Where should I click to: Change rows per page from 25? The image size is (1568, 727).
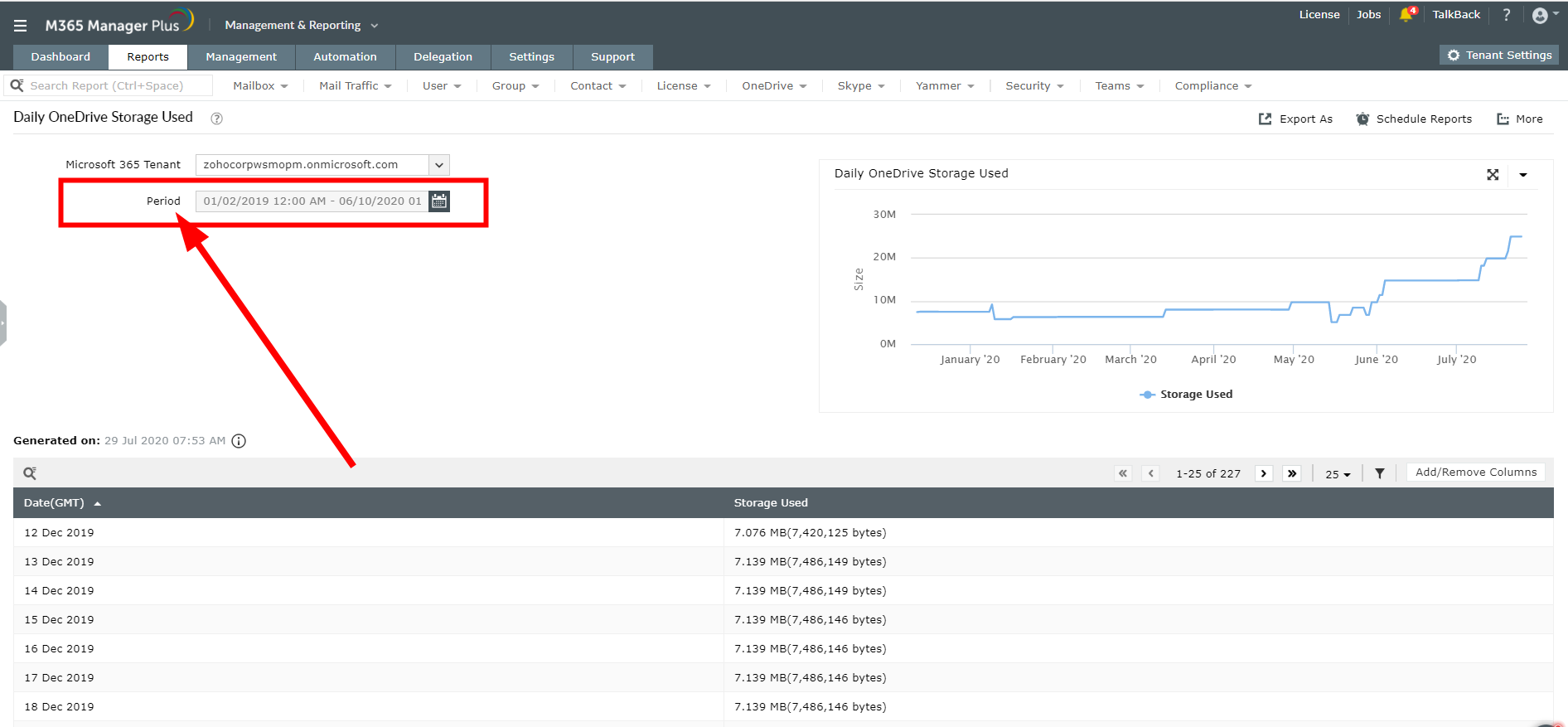click(x=1338, y=474)
